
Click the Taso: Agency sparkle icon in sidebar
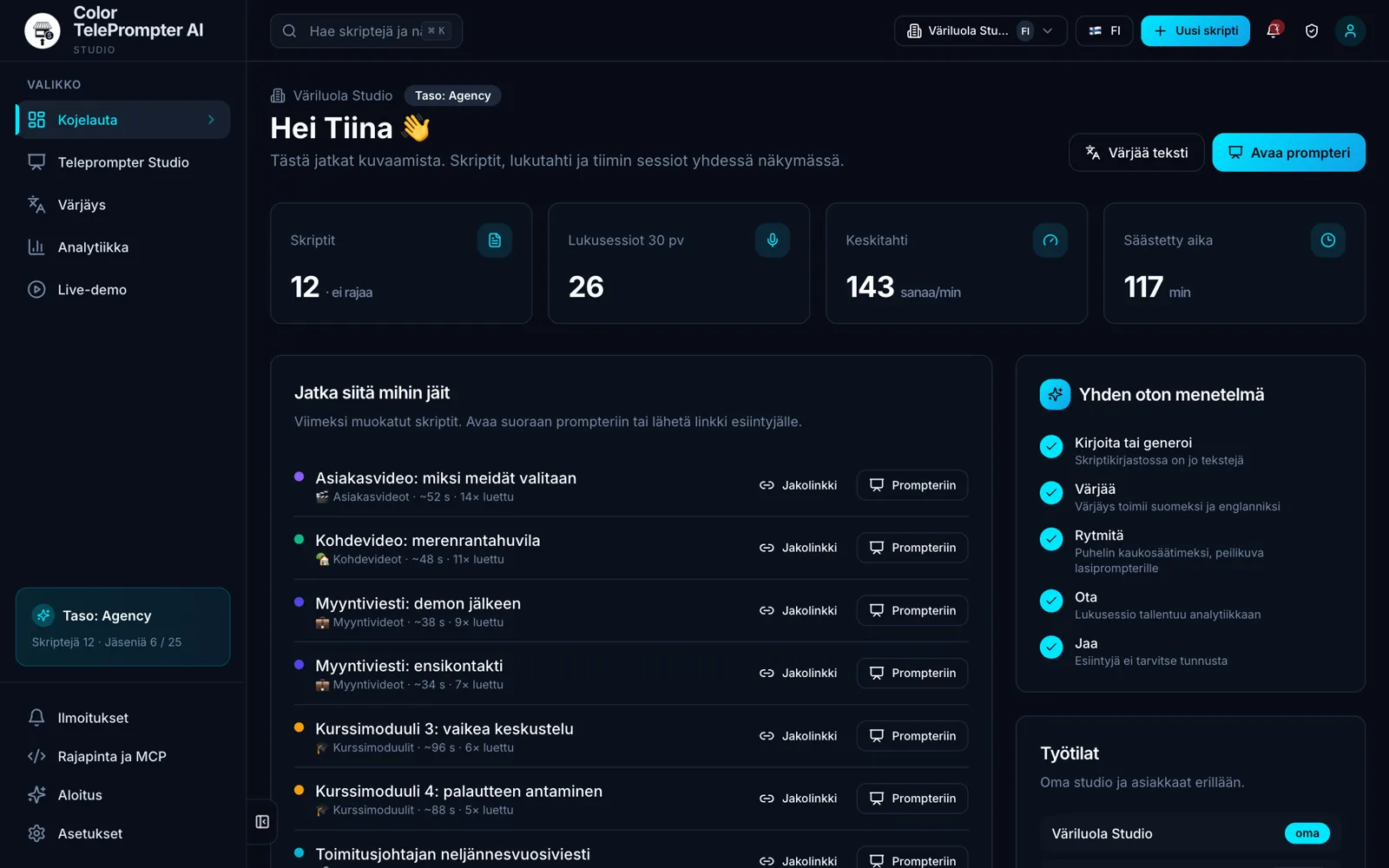(x=43, y=615)
